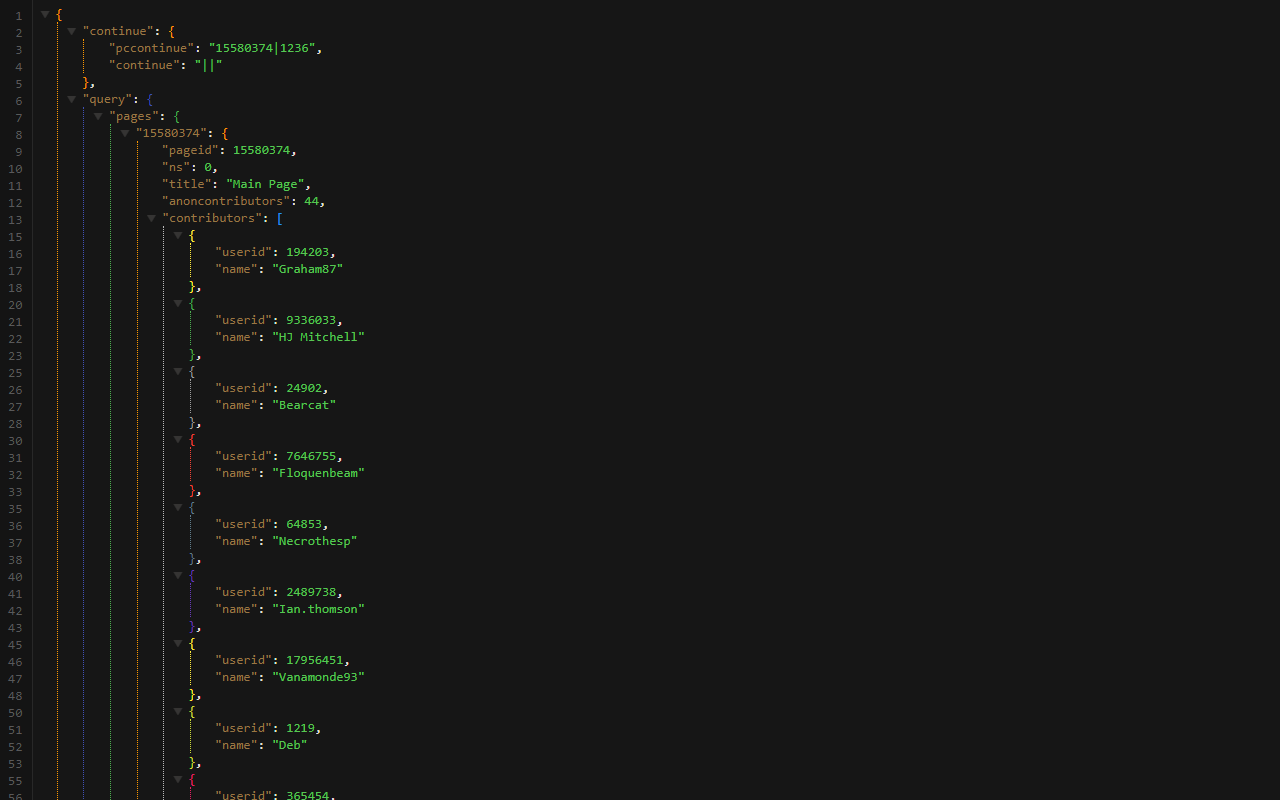Click the "||" continue value
Viewport: 1280px width, 800px height.
(208, 65)
